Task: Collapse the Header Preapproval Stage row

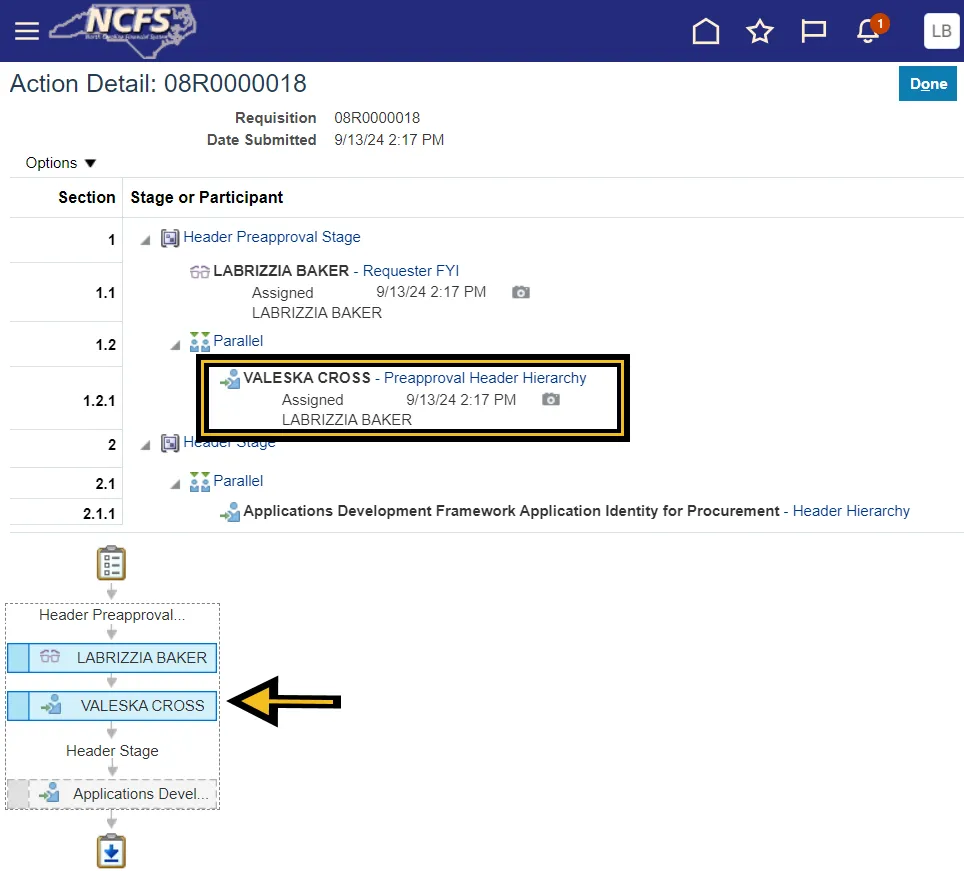Action: (146, 239)
